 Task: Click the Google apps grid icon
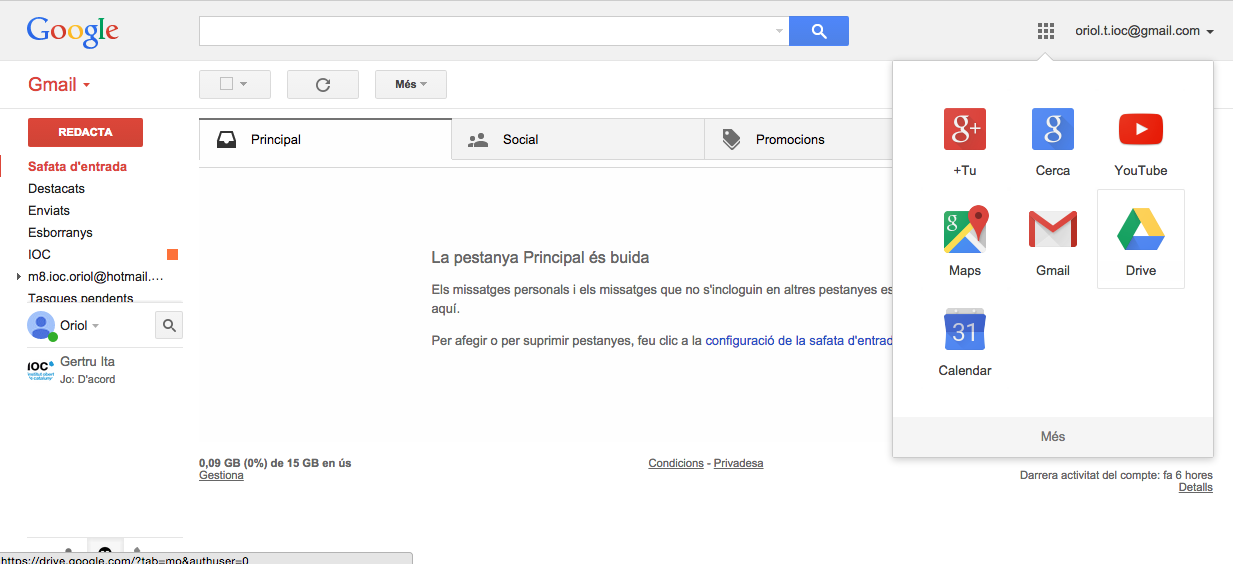click(1046, 31)
